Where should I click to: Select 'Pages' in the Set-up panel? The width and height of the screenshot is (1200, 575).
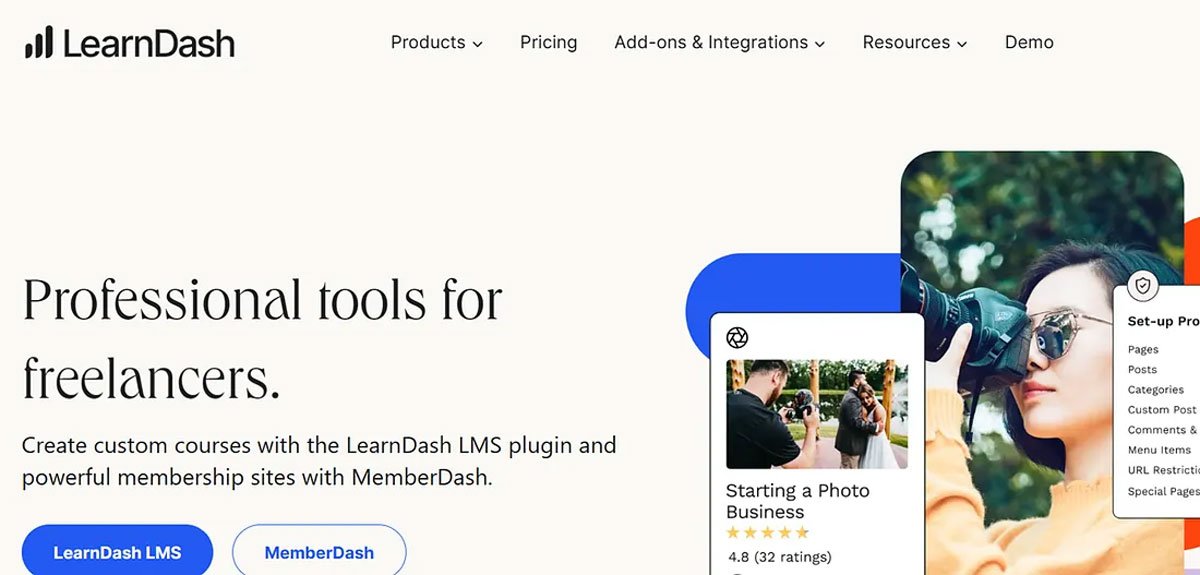coord(1143,350)
